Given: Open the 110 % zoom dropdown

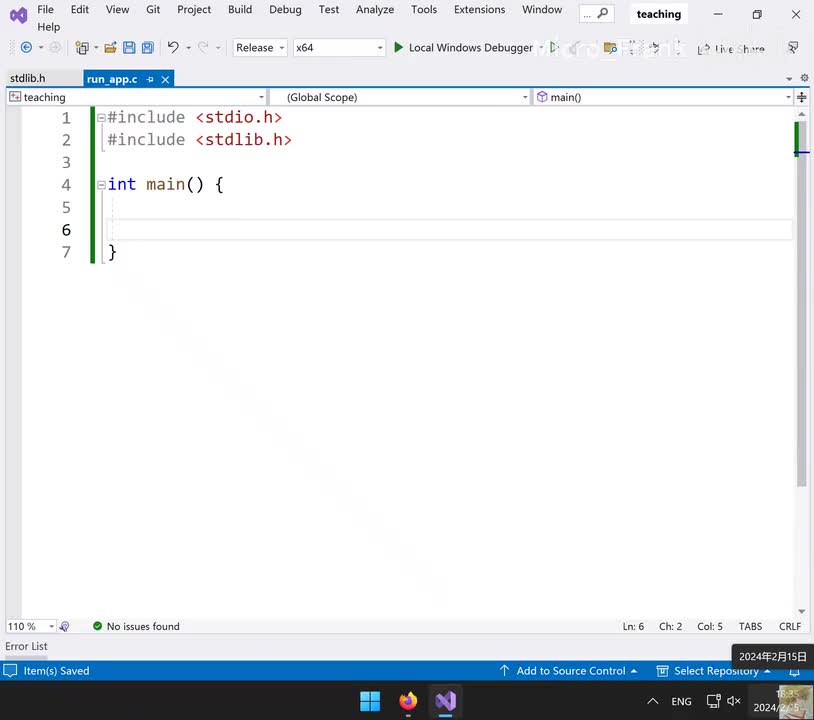Looking at the screenshot, I should tap(30, 626).
